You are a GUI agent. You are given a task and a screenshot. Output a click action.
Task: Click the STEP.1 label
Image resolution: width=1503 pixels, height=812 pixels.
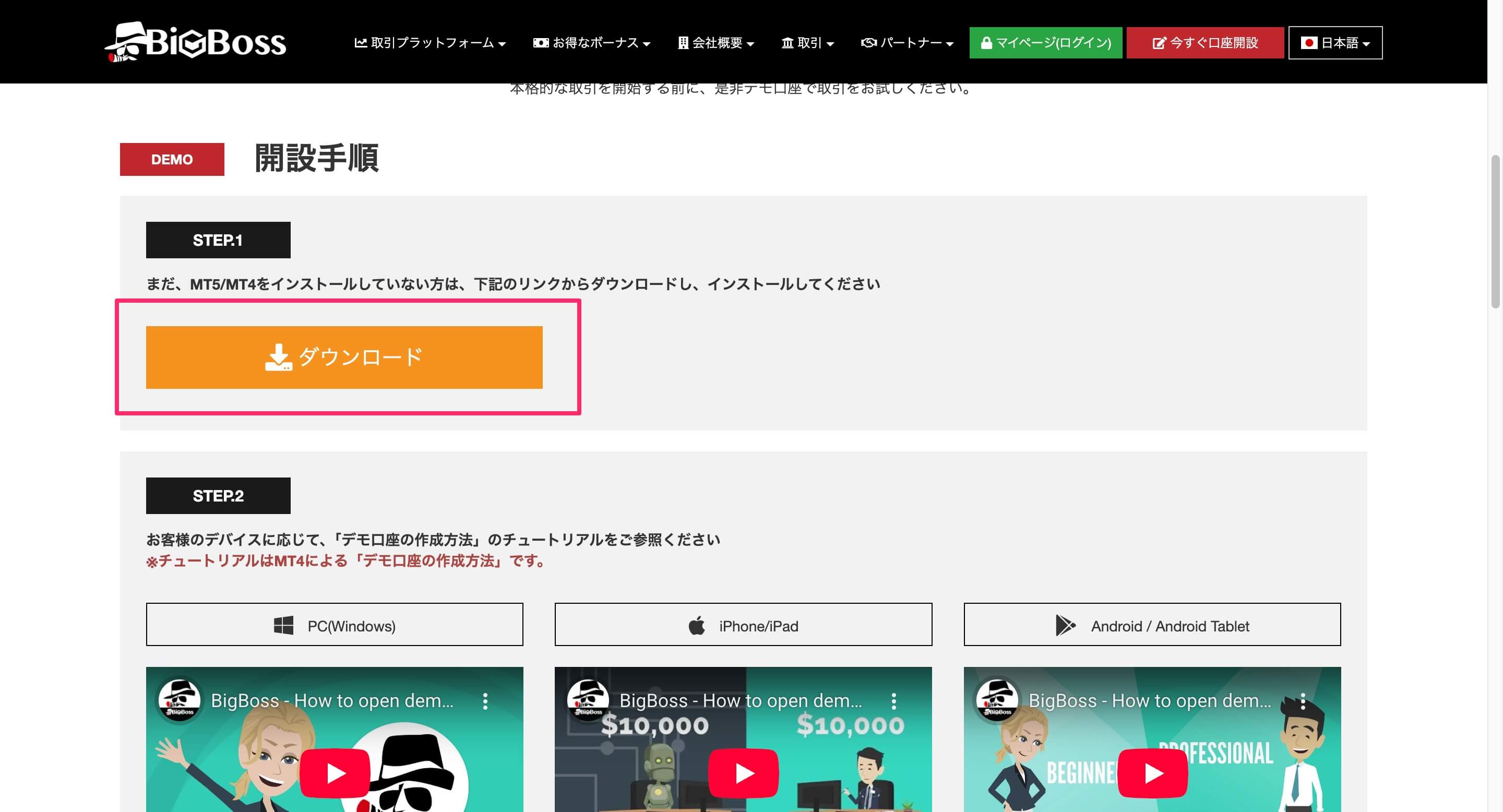(x=218, y=240)
